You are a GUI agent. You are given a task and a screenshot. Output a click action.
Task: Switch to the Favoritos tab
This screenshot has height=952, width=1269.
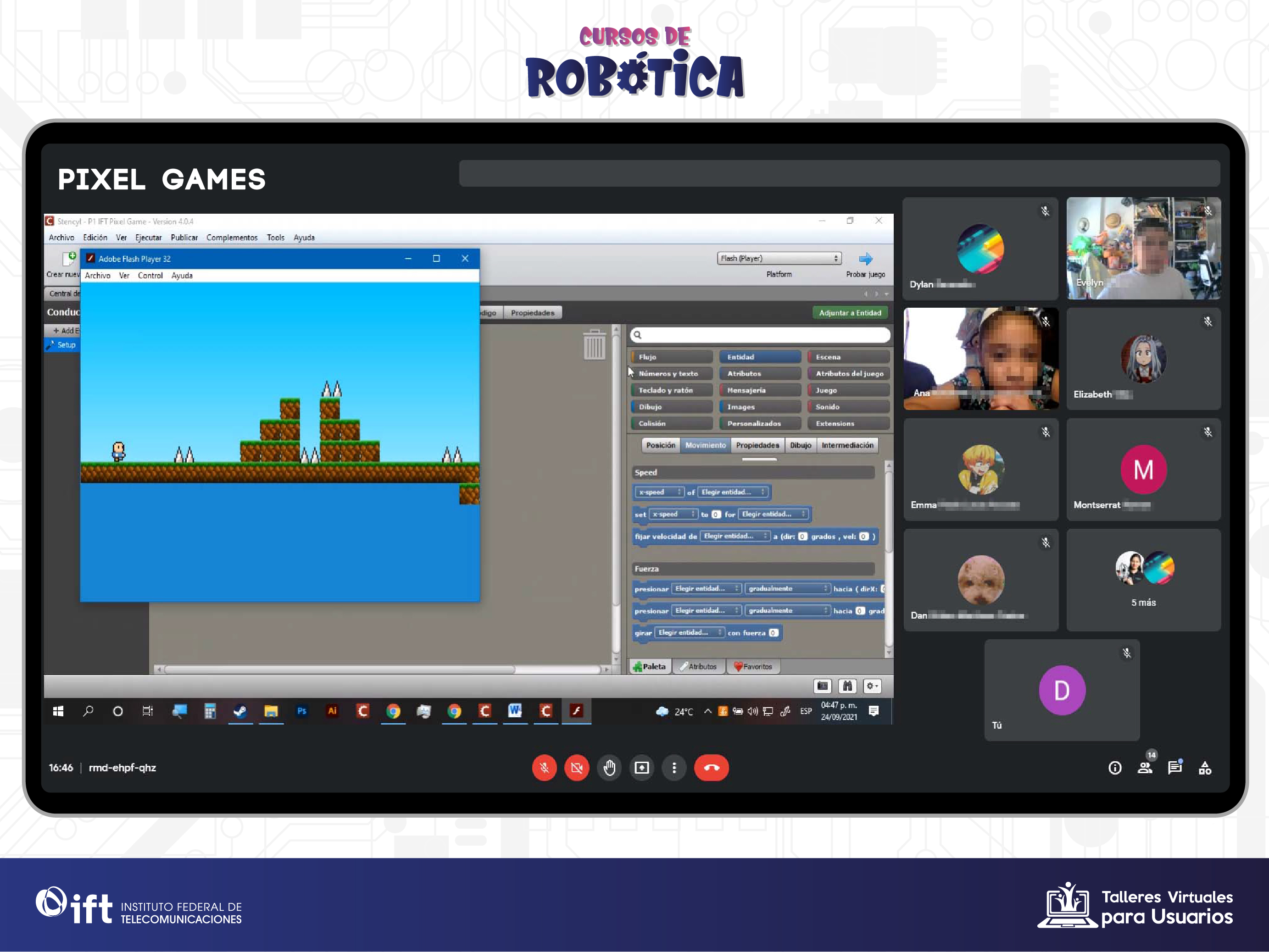pos(753,666)
